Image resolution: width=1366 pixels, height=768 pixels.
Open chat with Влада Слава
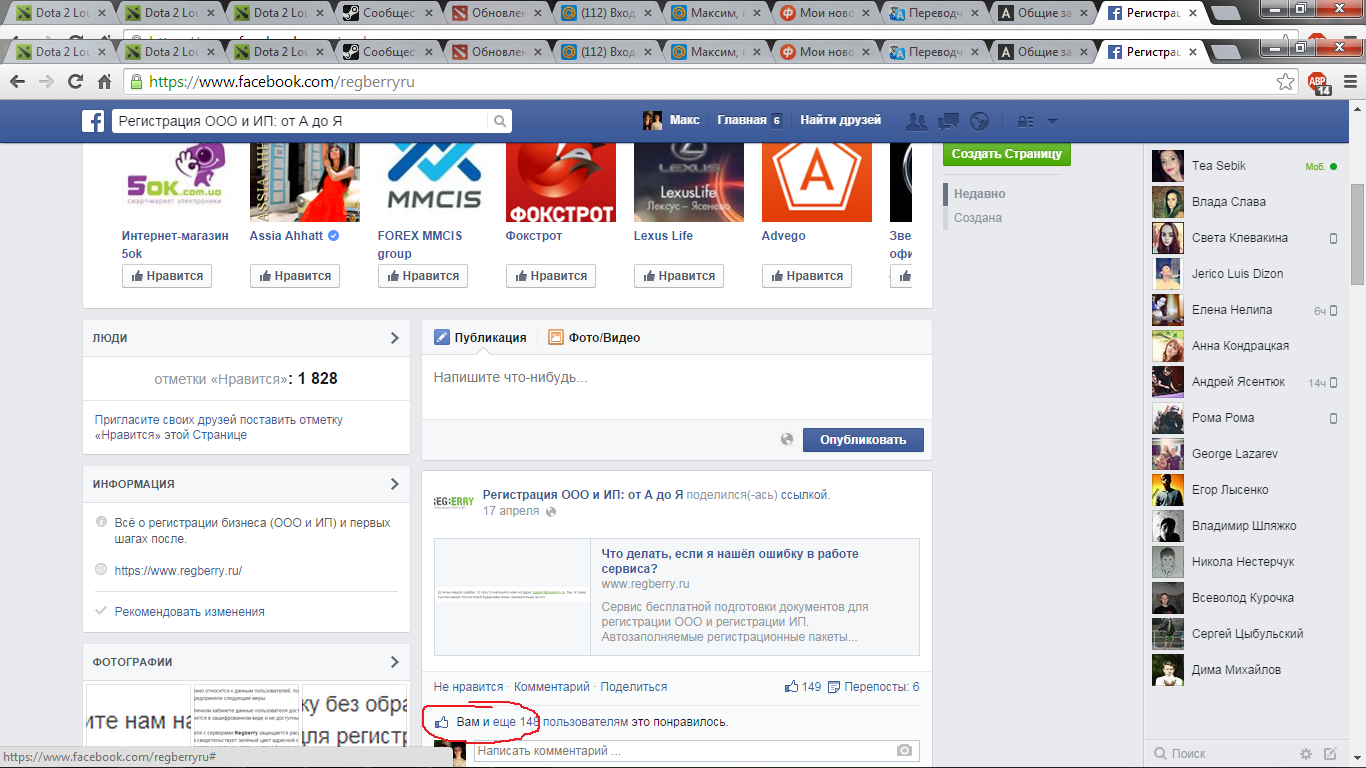click(x=1245, y=202)
